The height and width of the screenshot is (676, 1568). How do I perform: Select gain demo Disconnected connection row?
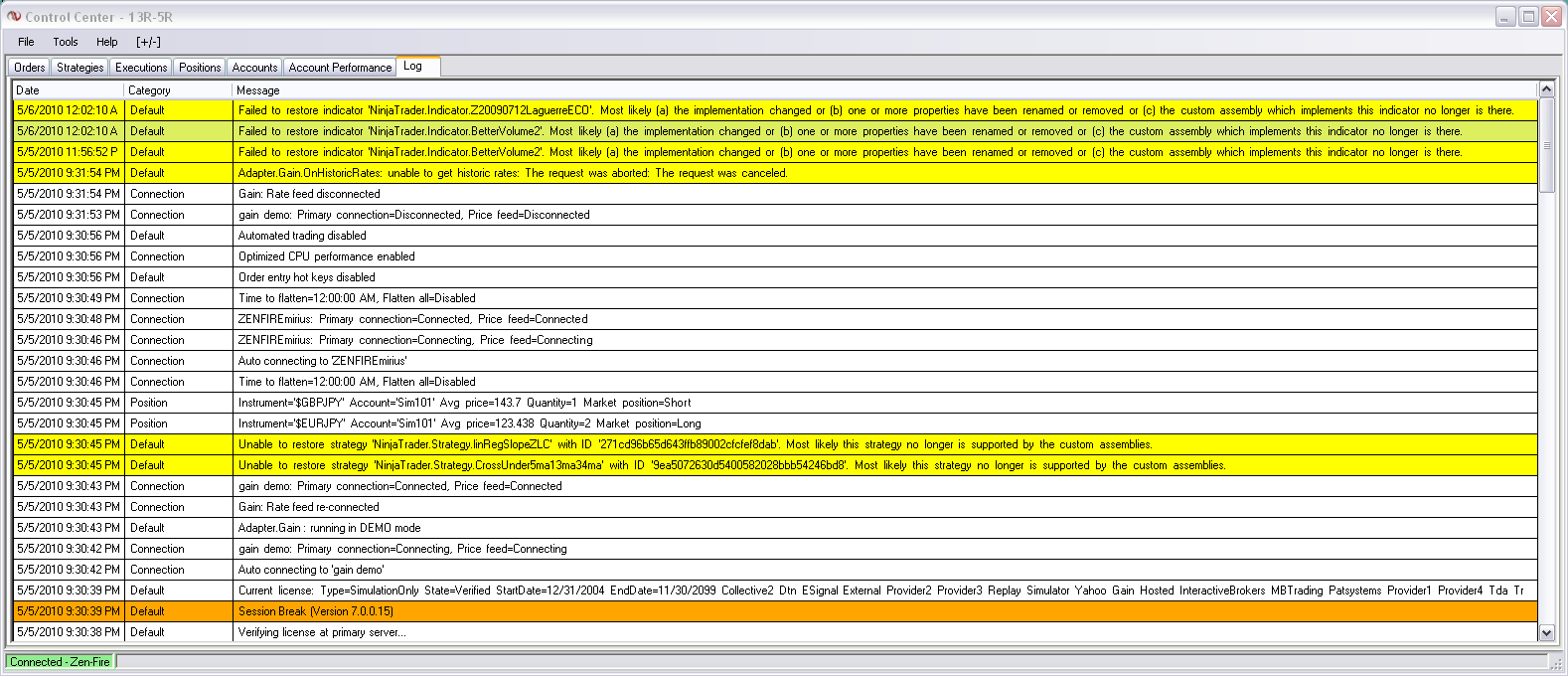[775, 215]
